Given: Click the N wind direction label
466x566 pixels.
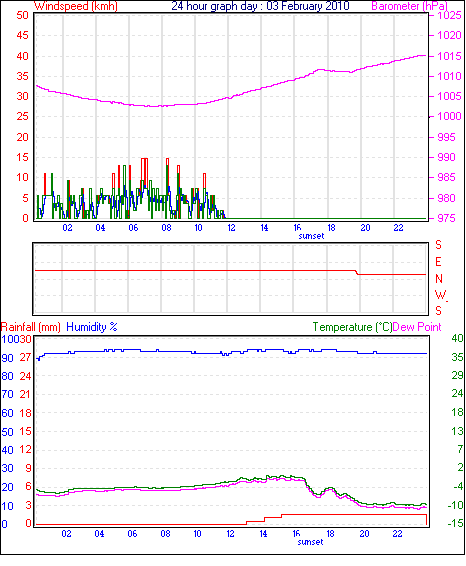Looking at the screenshot, I should tap(439, 279).
